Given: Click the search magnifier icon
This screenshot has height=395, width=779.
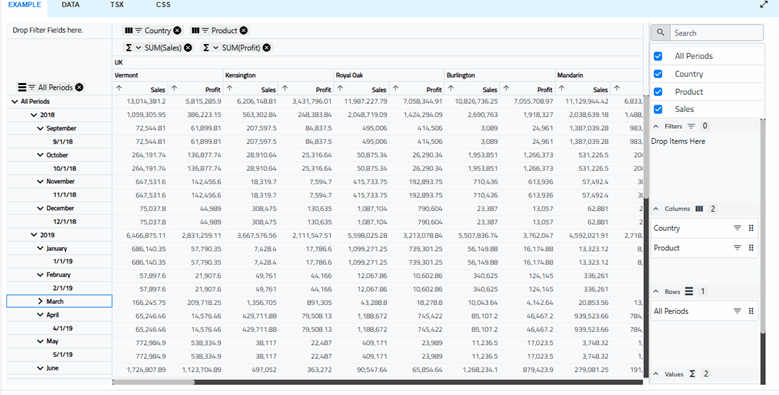Looking at the screenshot, I should point(660,33).
